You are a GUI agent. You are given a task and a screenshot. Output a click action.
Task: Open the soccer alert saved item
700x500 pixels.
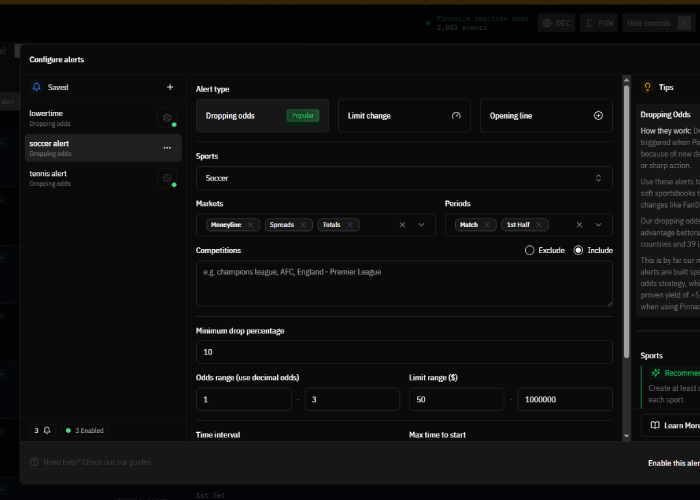click(x=103, y=148)
